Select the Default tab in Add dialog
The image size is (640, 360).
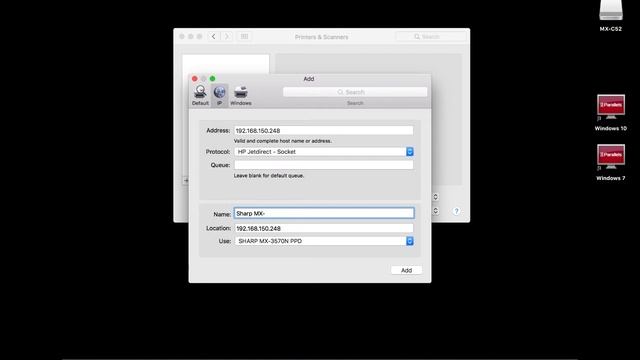(x=200, y=96)
